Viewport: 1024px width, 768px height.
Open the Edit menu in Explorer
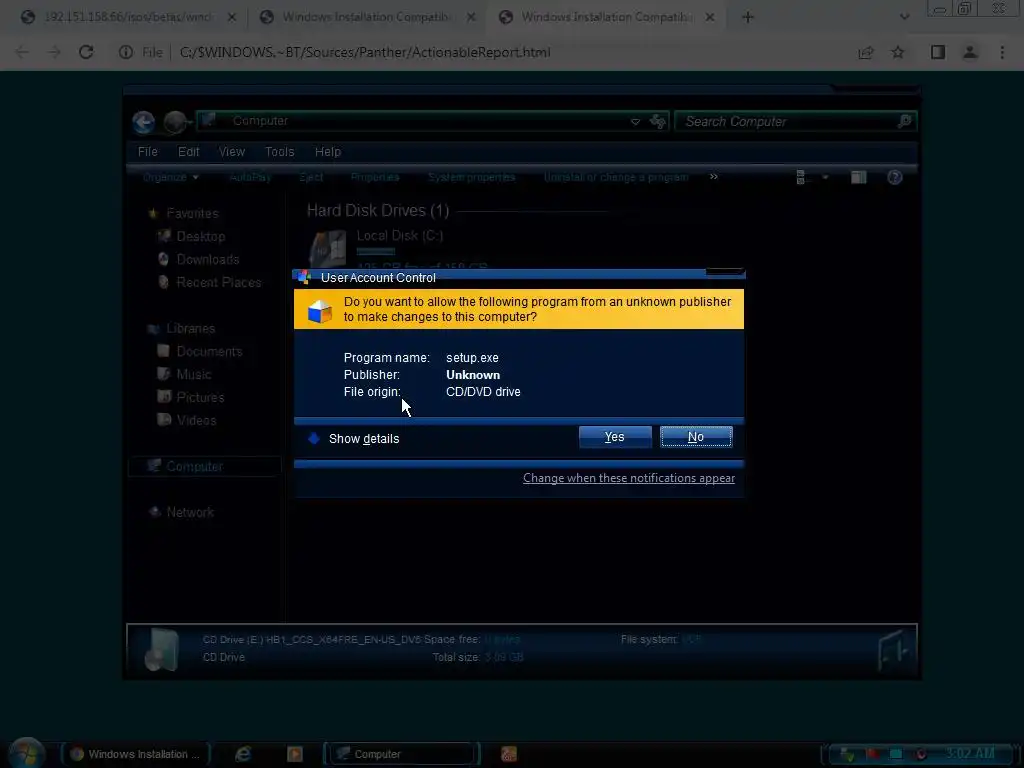[189, 152]
